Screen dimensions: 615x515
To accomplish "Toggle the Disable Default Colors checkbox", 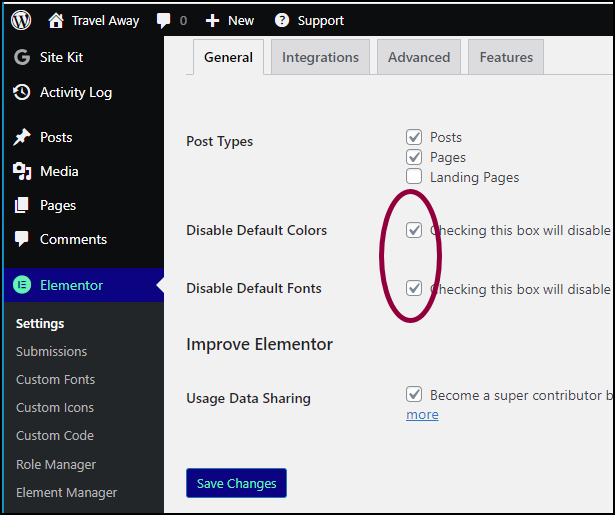I will click(x=414, y=230).
